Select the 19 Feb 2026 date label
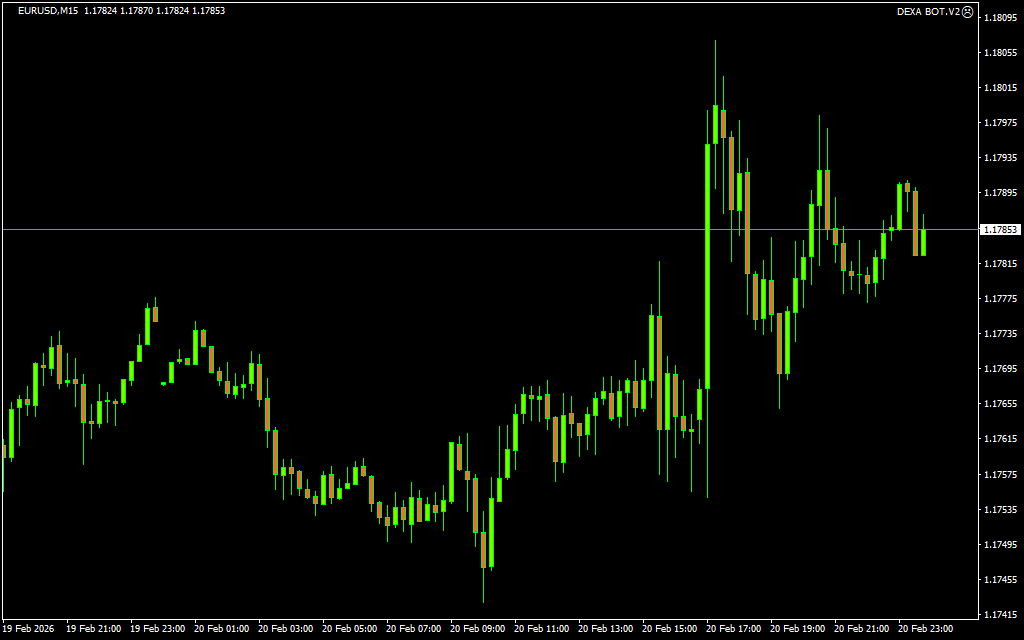The image size is (1024, 640). [29, 629]
